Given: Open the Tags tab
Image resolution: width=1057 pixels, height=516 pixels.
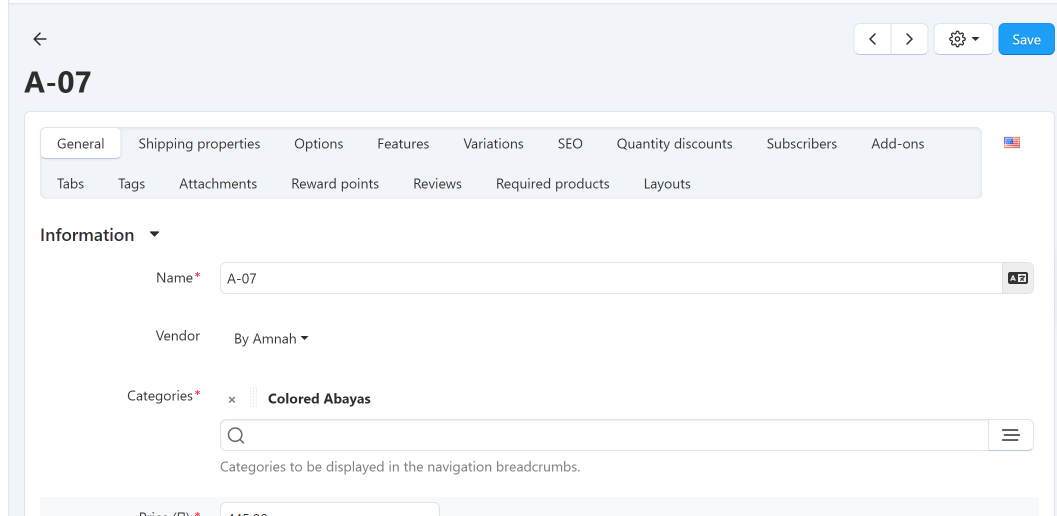Looking at the screenshot, I should (x=131, y=183).
